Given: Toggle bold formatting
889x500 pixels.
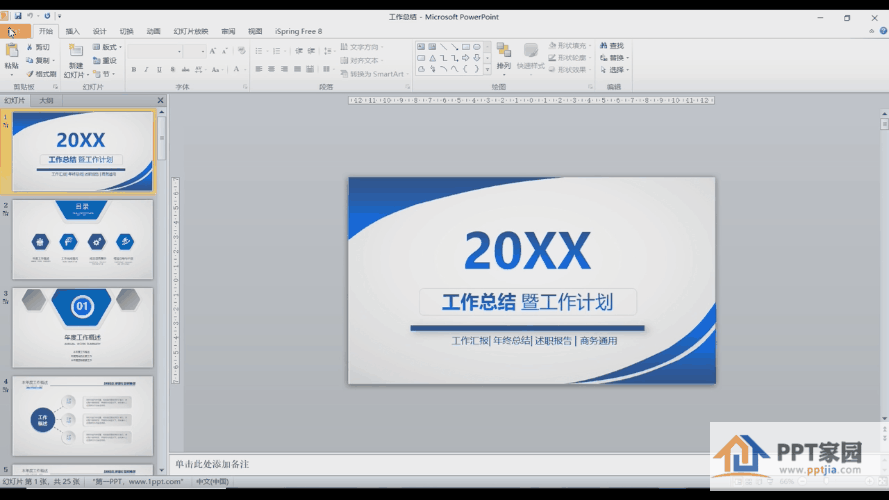Looking at the screenshot, I should (134, 70).
